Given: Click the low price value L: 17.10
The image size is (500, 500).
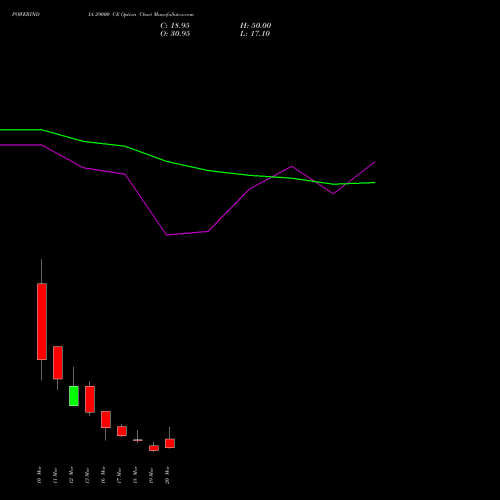Looking at the screenshot, I should pyautogui.click(x=255, y=34).
